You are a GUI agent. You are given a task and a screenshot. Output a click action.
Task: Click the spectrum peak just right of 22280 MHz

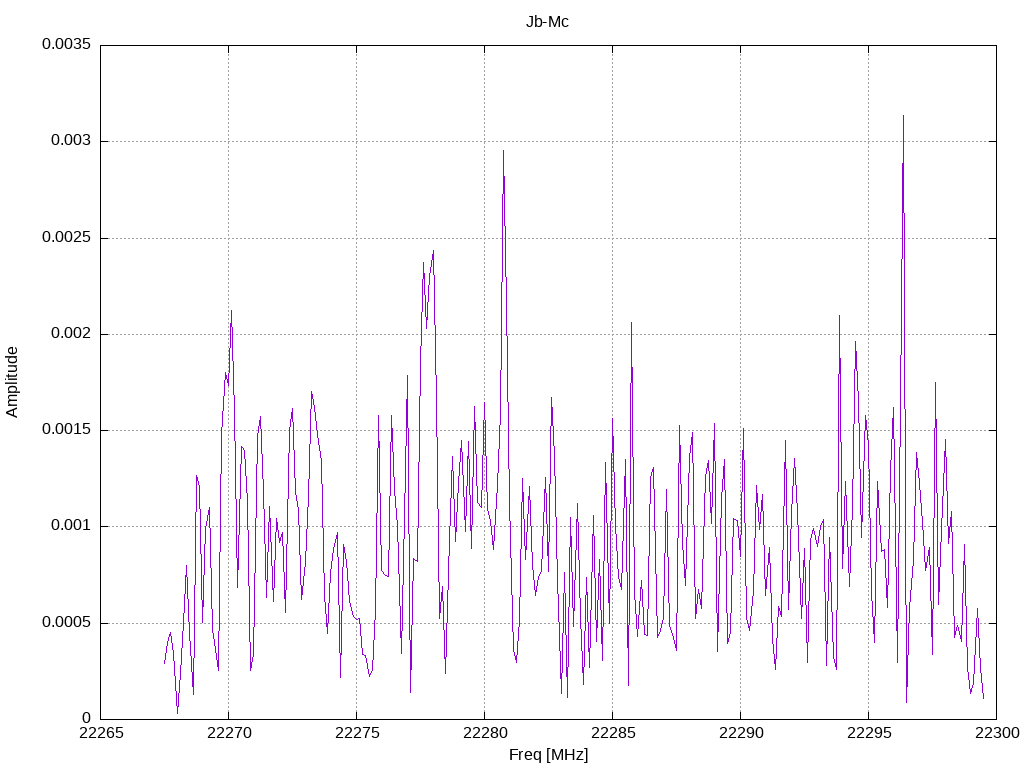(504, 152)
